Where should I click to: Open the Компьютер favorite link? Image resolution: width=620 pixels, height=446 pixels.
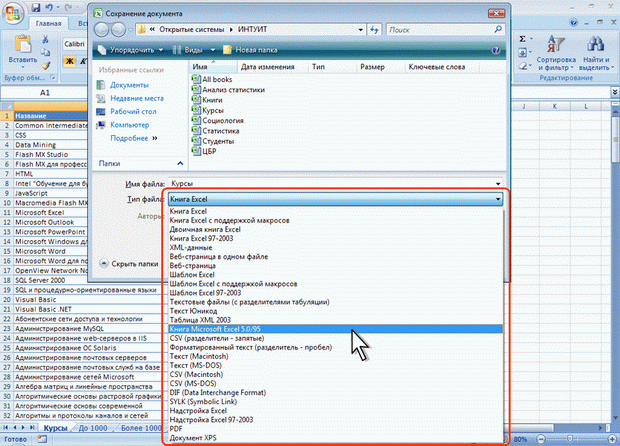[123, 125]
